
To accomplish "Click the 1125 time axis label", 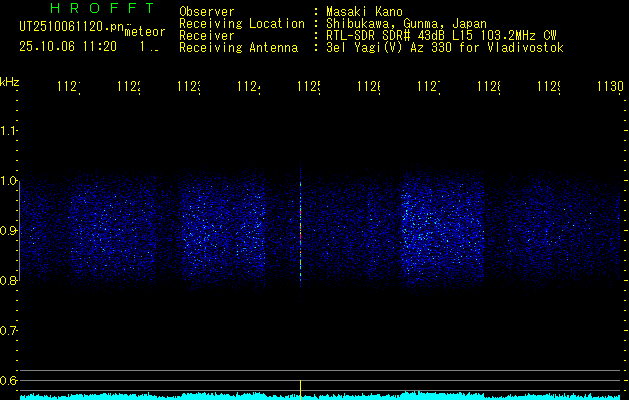I will point(309,86).
